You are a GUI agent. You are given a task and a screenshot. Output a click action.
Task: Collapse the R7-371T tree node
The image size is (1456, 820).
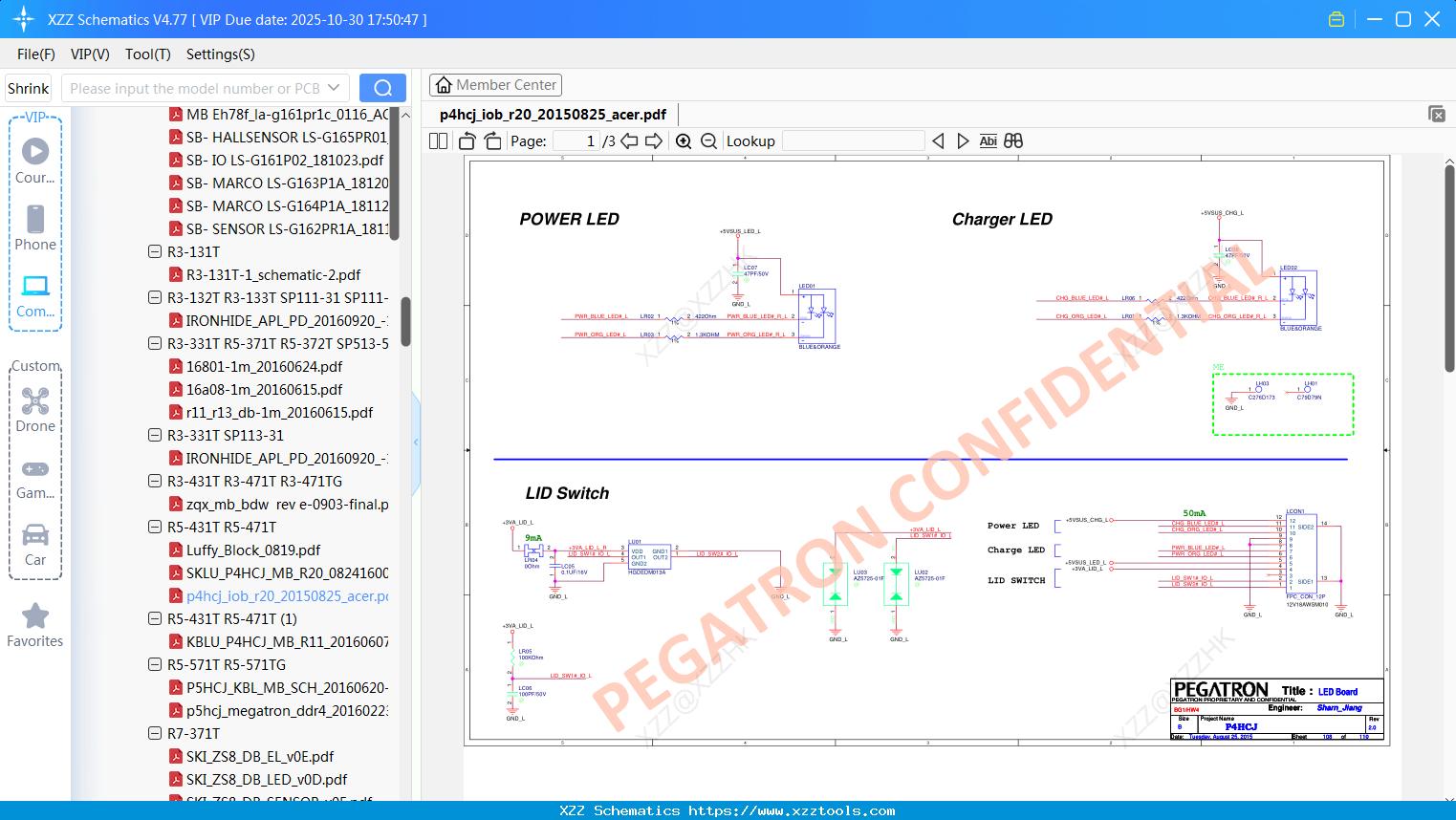pos(155,734)
